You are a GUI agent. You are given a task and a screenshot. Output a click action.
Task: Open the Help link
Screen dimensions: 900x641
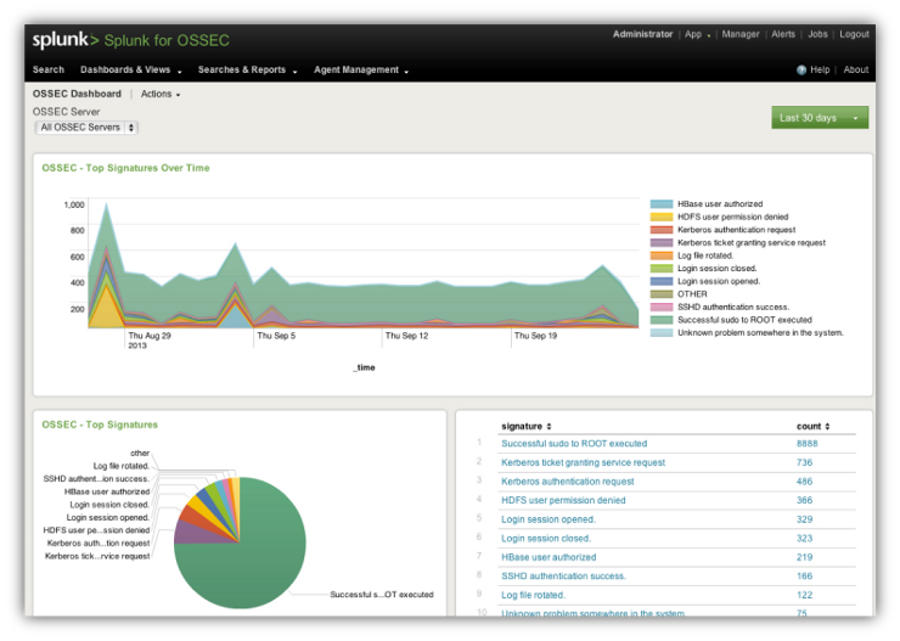(820, 69)
